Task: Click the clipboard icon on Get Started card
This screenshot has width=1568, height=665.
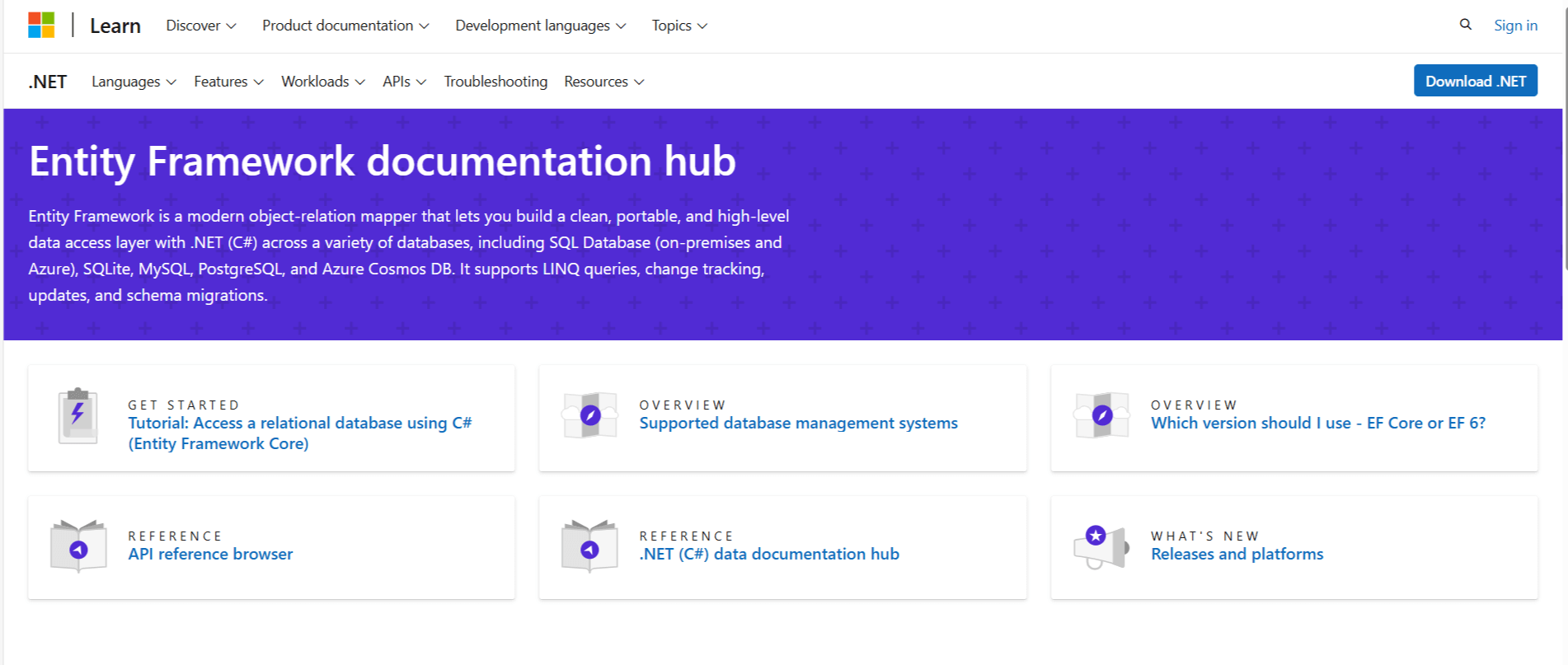Action: 78,416
